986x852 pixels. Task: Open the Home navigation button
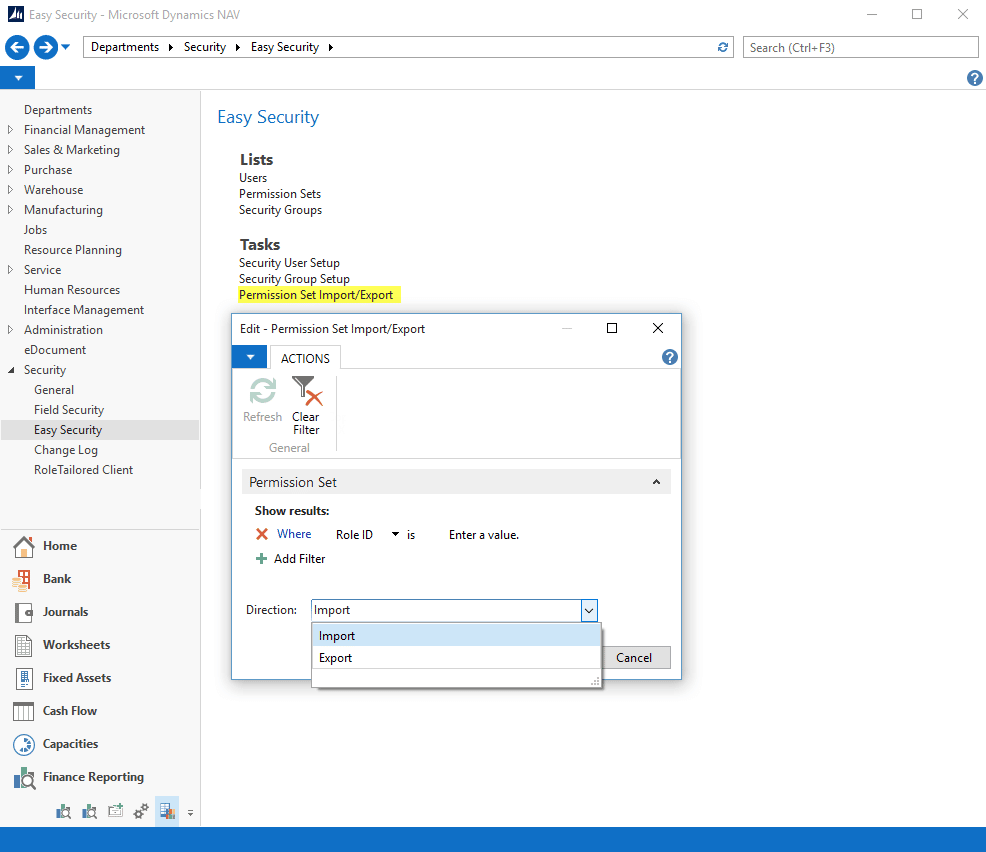click(x=45, y=546)
